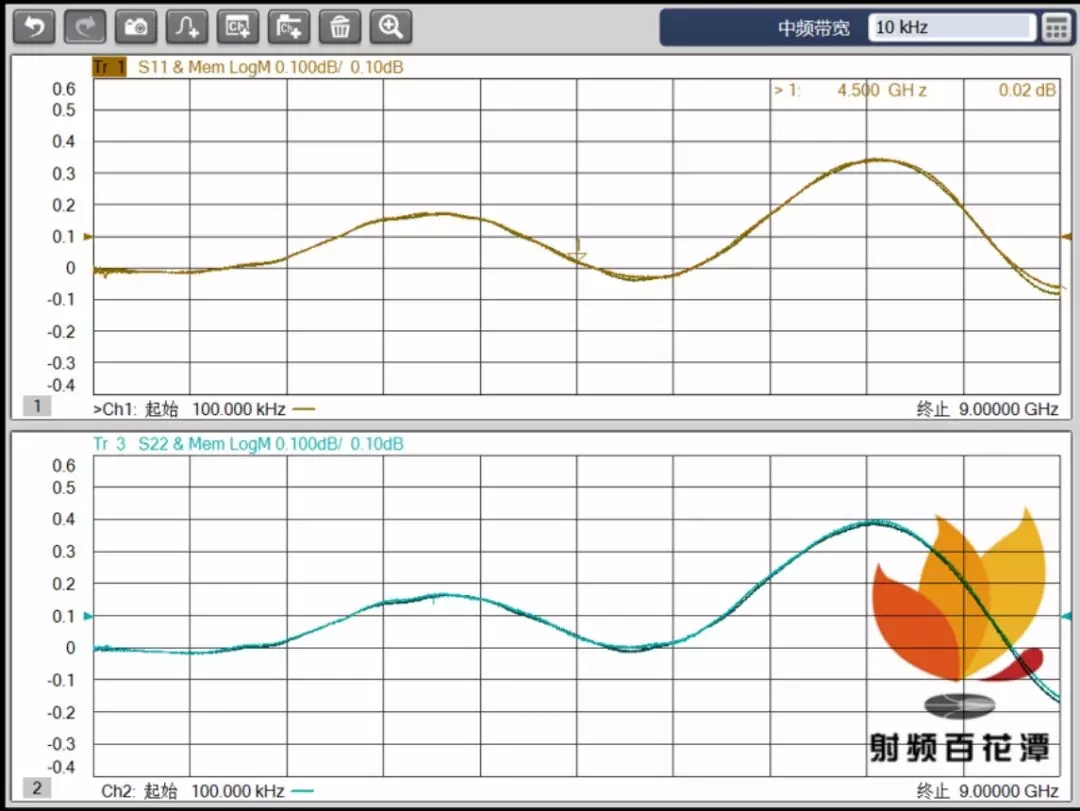
Task: Click the S11 right-side reference marker
Action: click(1067, 236)
